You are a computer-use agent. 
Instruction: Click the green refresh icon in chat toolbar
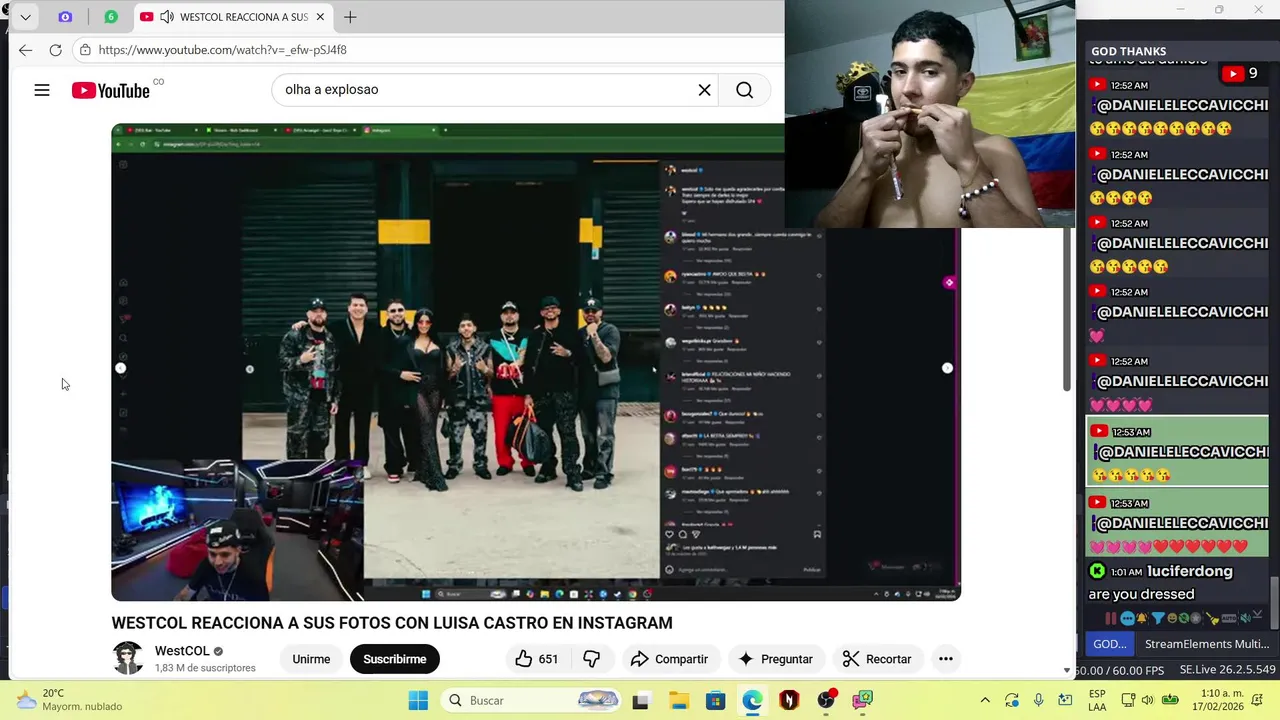coord(1184,618)
